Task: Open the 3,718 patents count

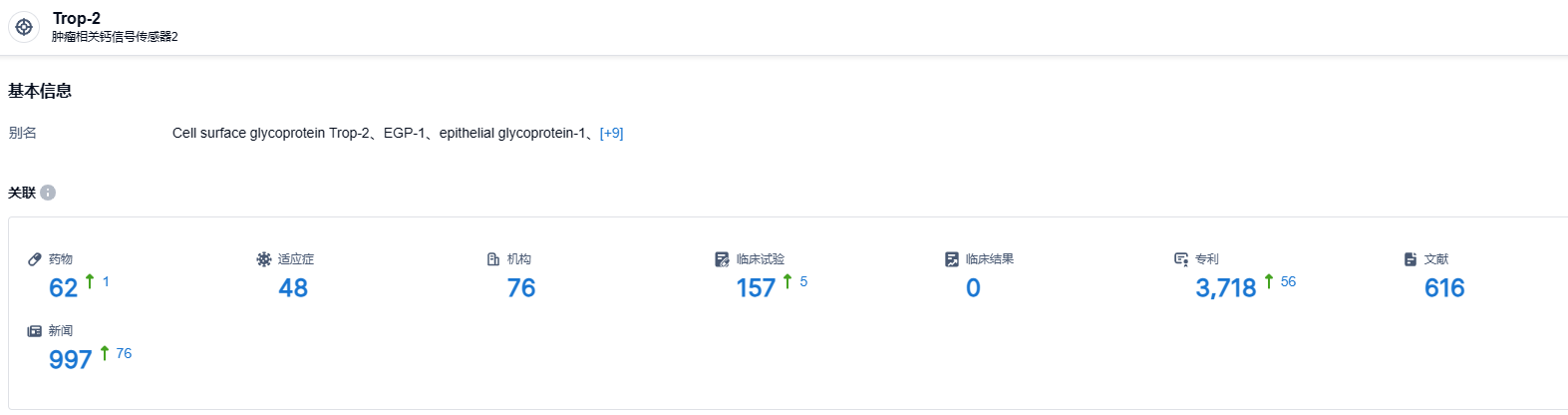Action: (1225, 288)
